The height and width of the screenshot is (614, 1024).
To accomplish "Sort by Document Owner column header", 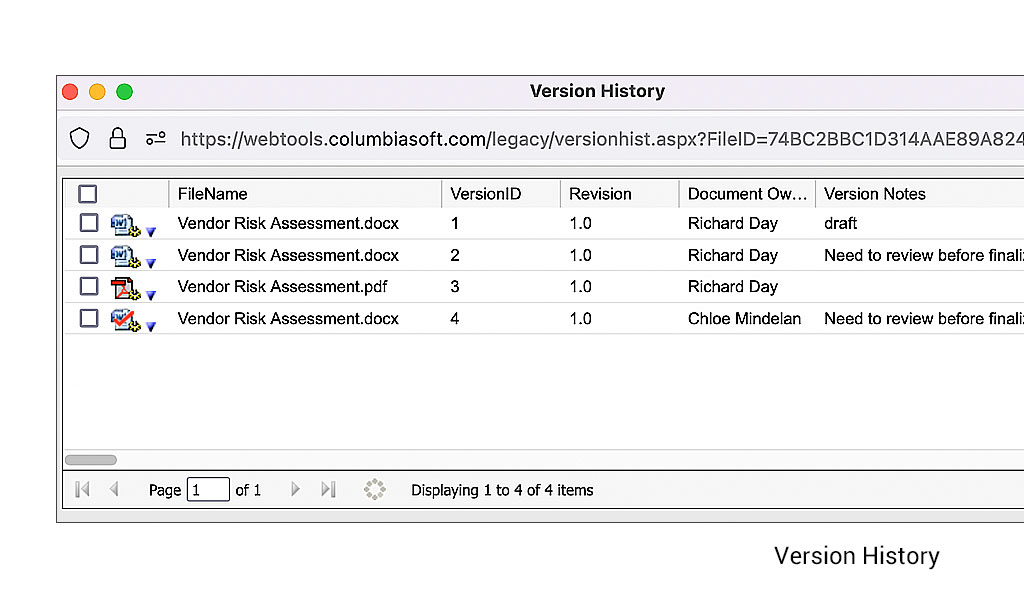I will [x=747, y=194].
